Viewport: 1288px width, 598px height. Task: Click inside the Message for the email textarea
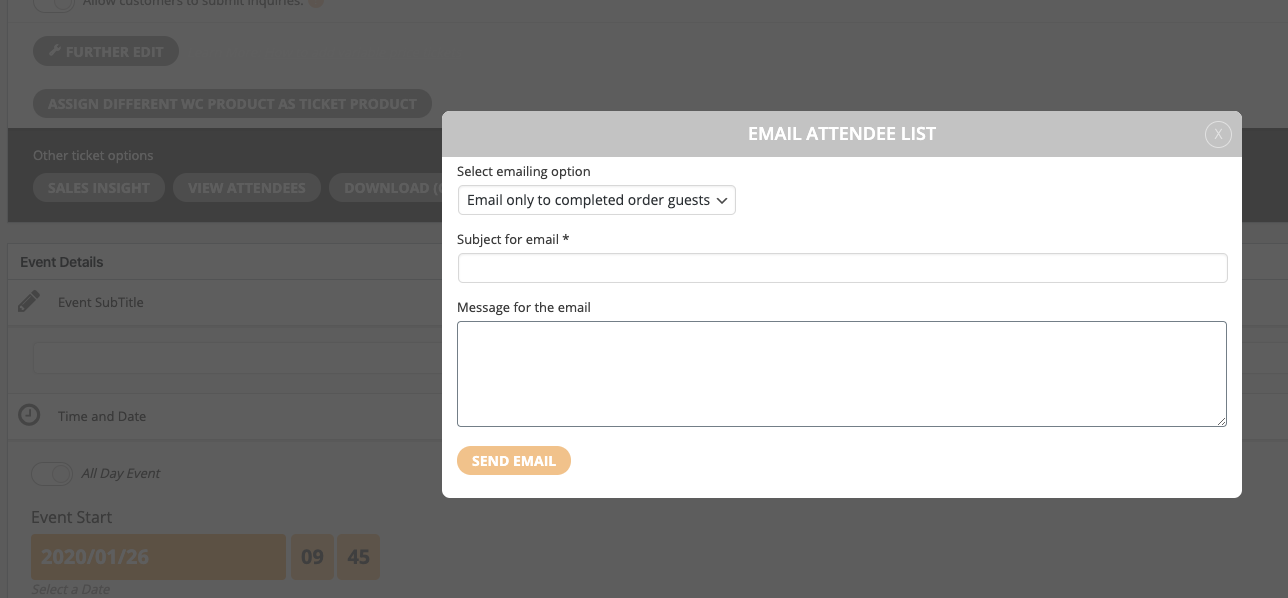[x=842, y=373]
